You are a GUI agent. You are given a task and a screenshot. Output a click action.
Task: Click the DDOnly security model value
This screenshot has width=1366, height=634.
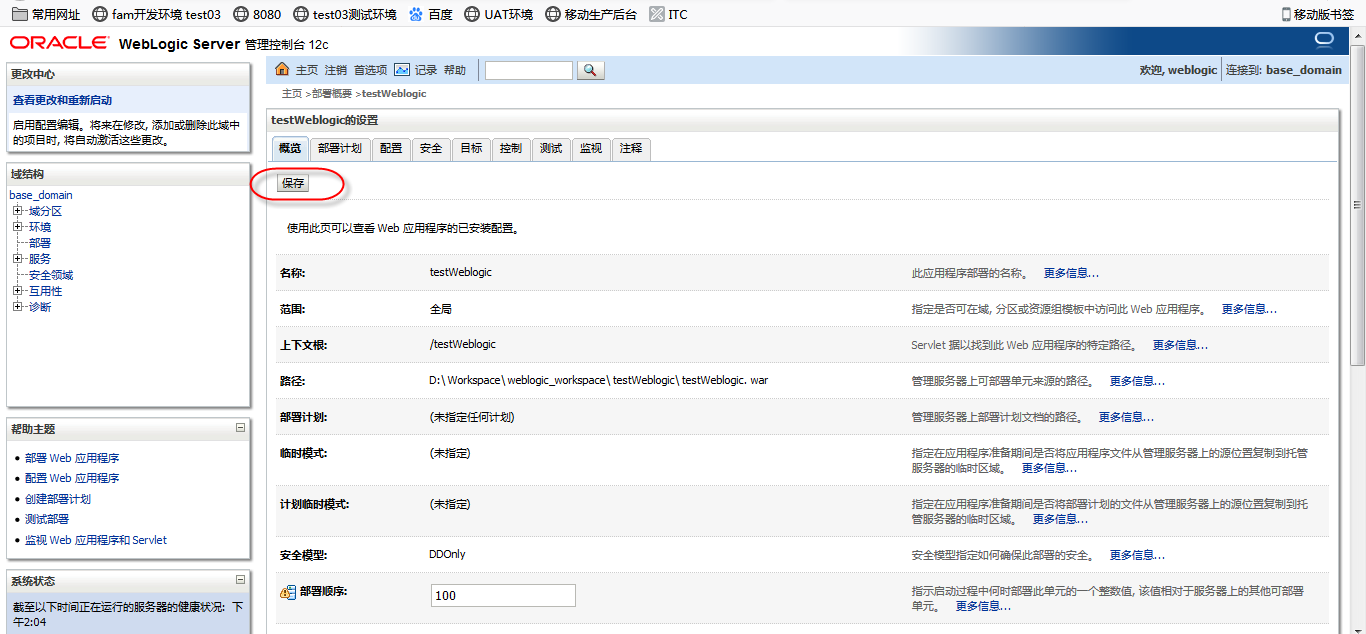pos(447,554)
